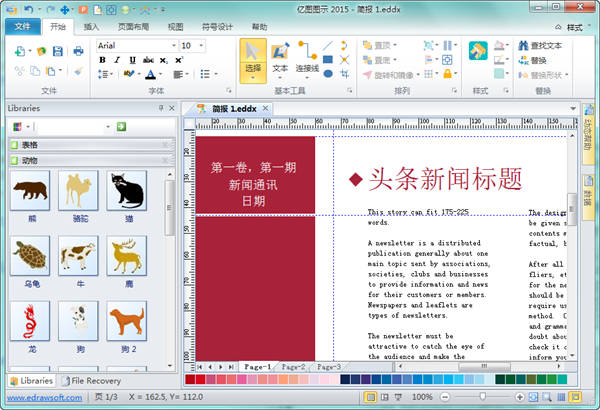Activate the Select pointer tool (选择)
This screenshot has height=410, width=600.
pyautogui.click(x=253, y=60)
